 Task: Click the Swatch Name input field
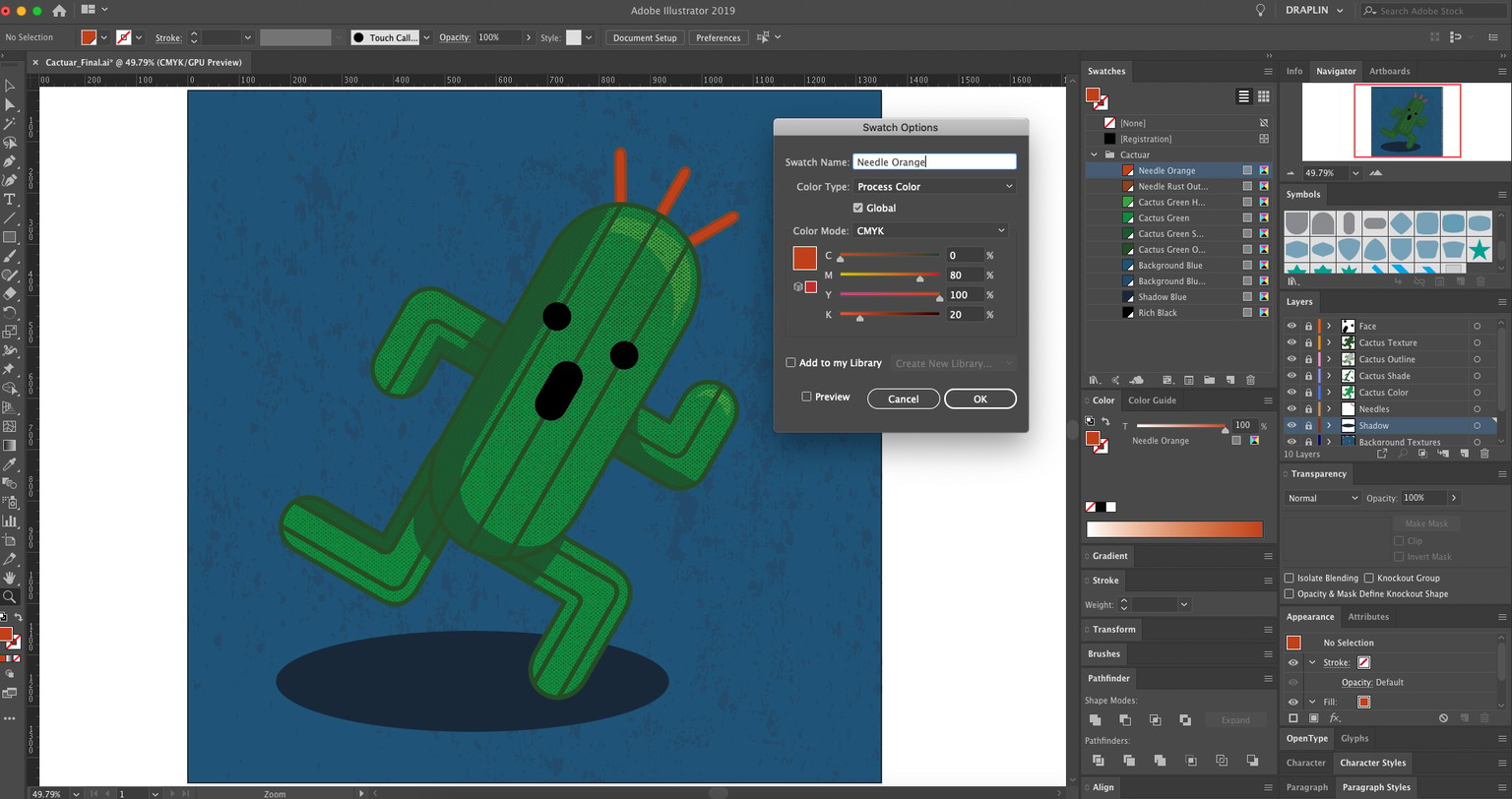pos(934,161)
